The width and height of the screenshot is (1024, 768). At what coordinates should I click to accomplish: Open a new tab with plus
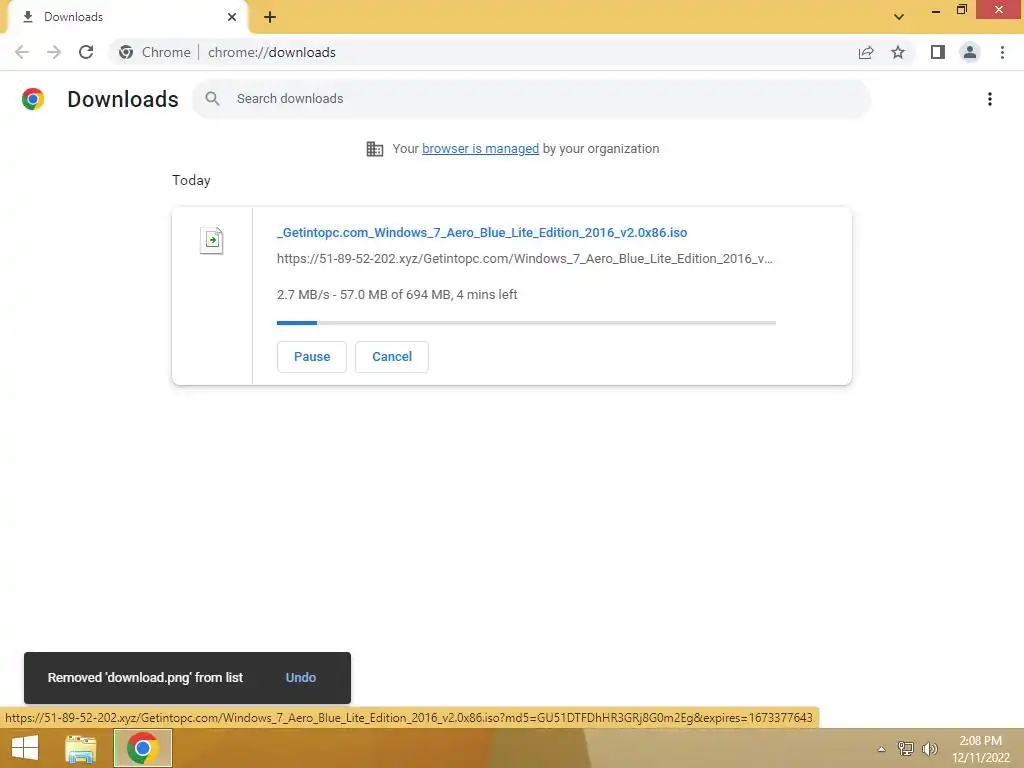click(270, 17)
